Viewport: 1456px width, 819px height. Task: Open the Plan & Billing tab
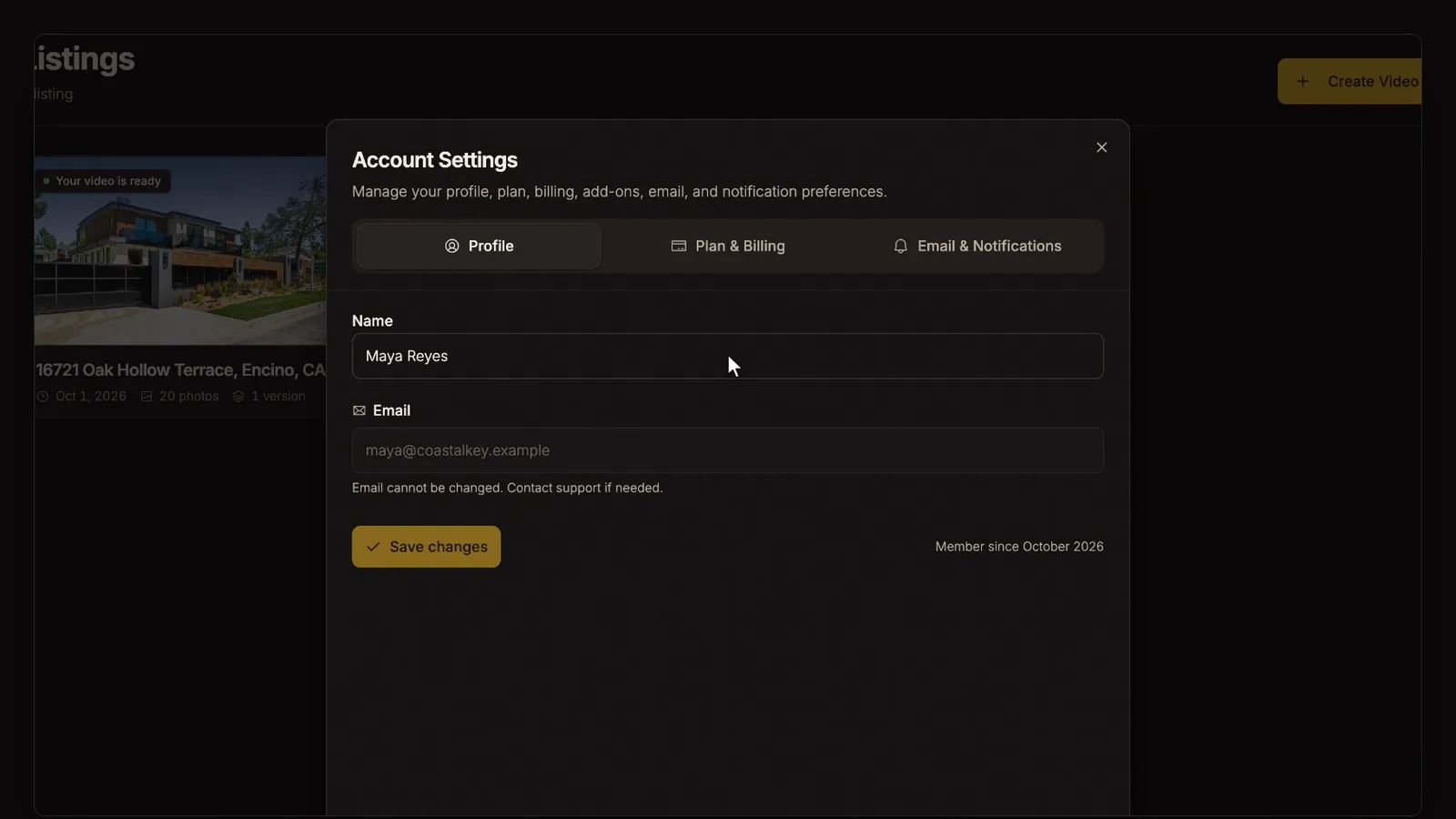click(x=728, y=246)
